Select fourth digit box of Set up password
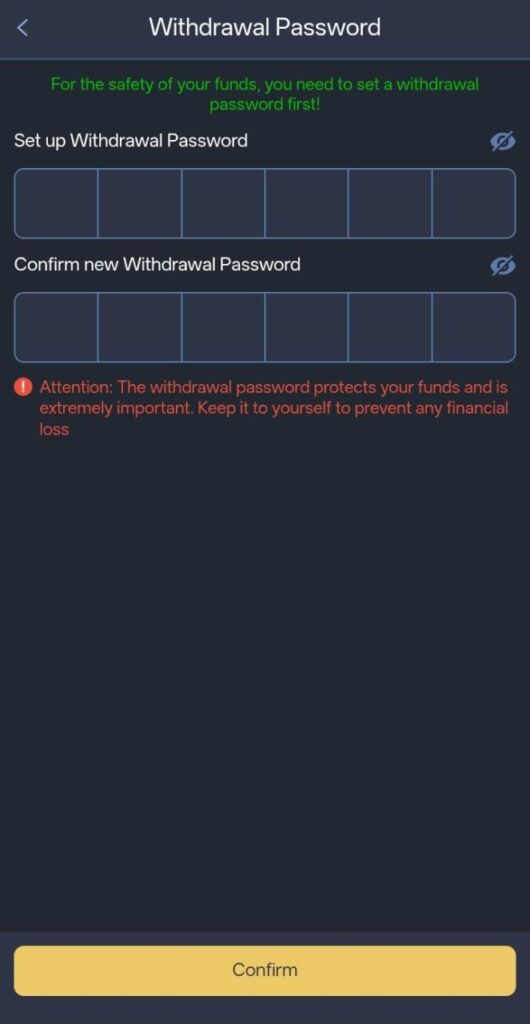The image size is (530, 1024). click(x=307, y=203)
